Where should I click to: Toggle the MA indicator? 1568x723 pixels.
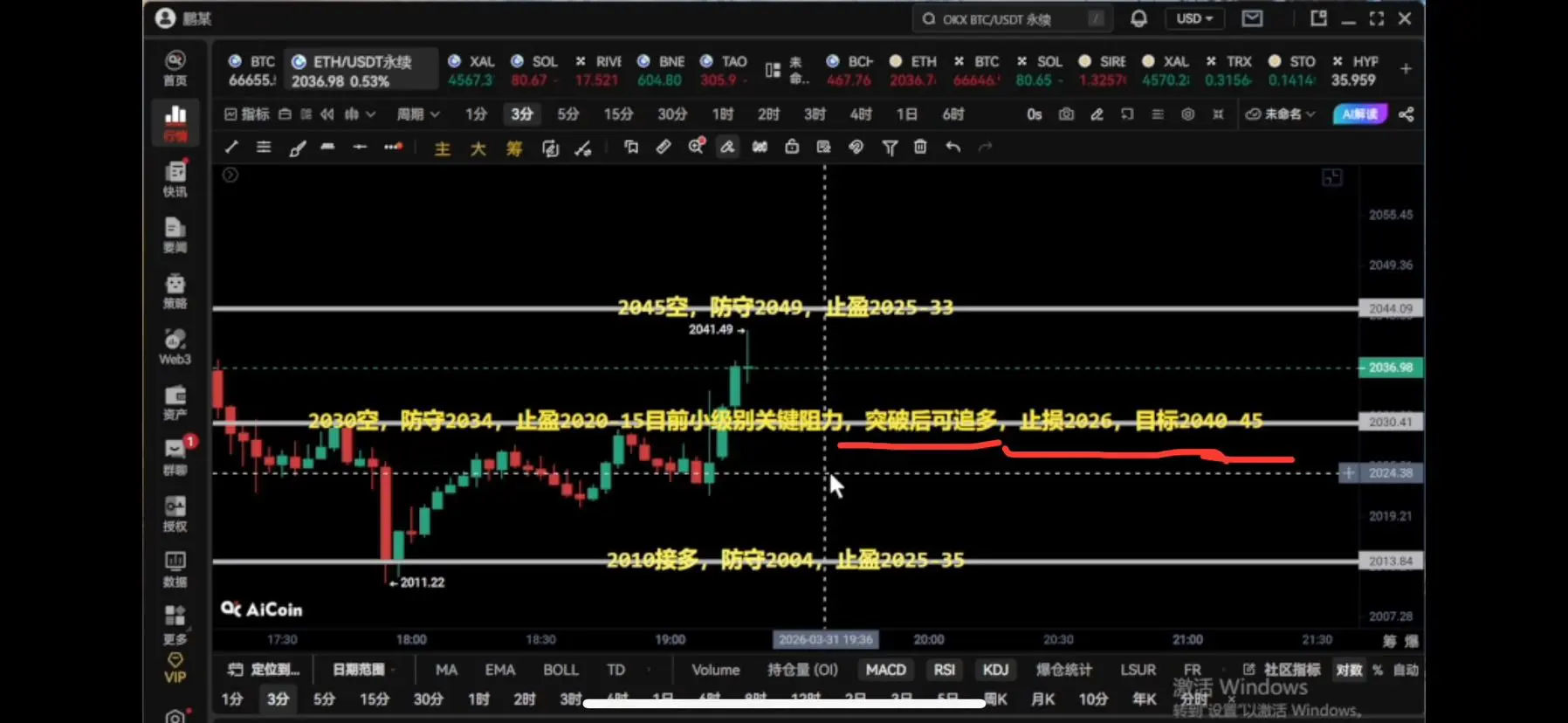point(446,670)
